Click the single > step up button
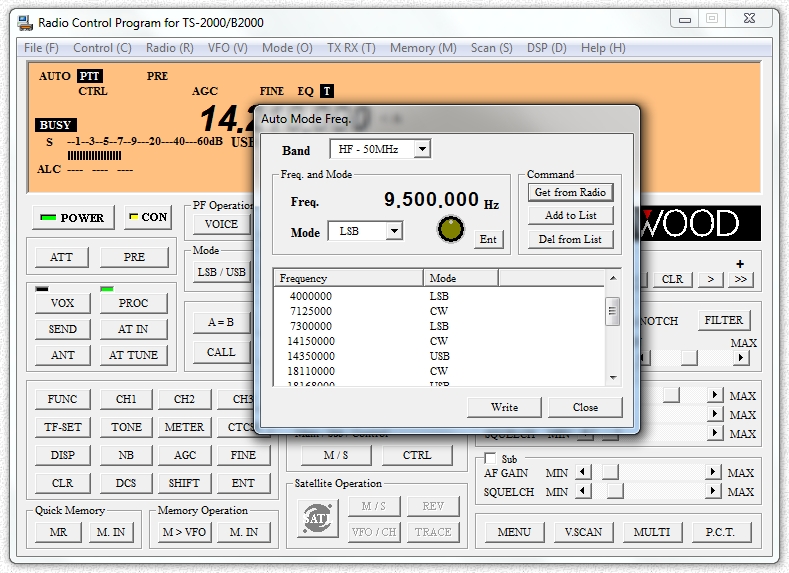Viewport: 789px width, 573px height. (711, 279)
